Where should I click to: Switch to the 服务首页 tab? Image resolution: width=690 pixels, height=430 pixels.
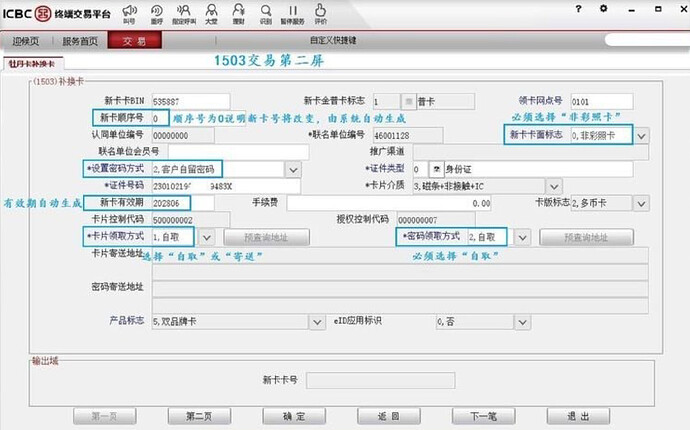(80, 41)
